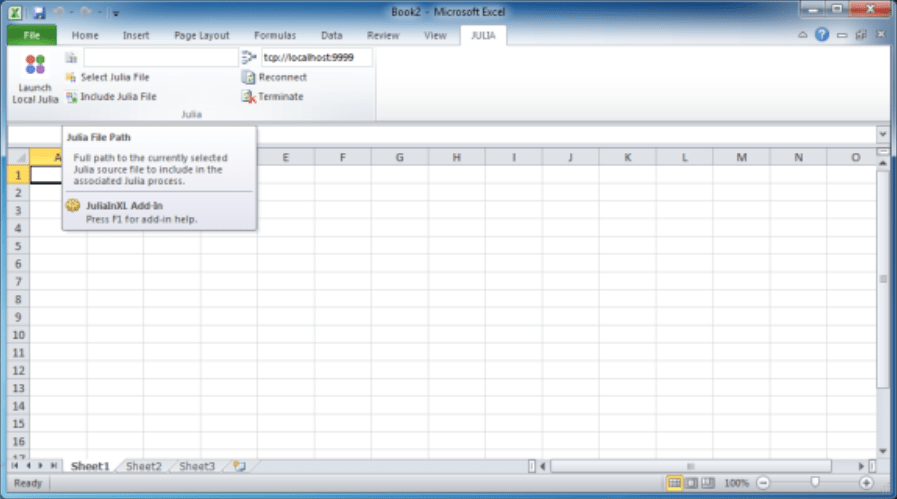Click the Julia file path input field
Screen dimensions: 897x499
[161, 57]
